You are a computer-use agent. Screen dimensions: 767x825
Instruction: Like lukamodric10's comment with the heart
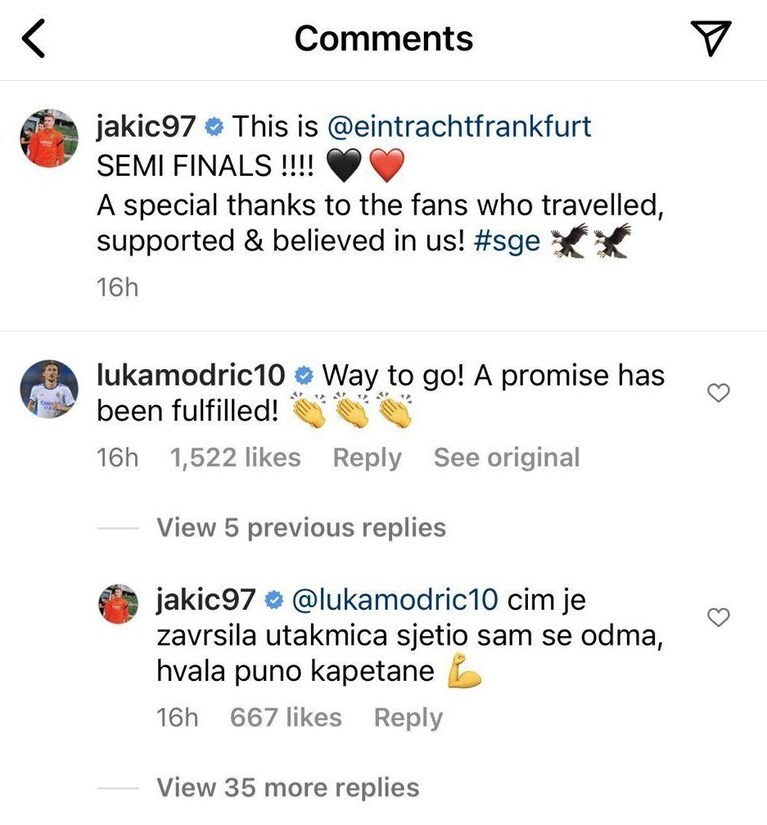point(718,393)
